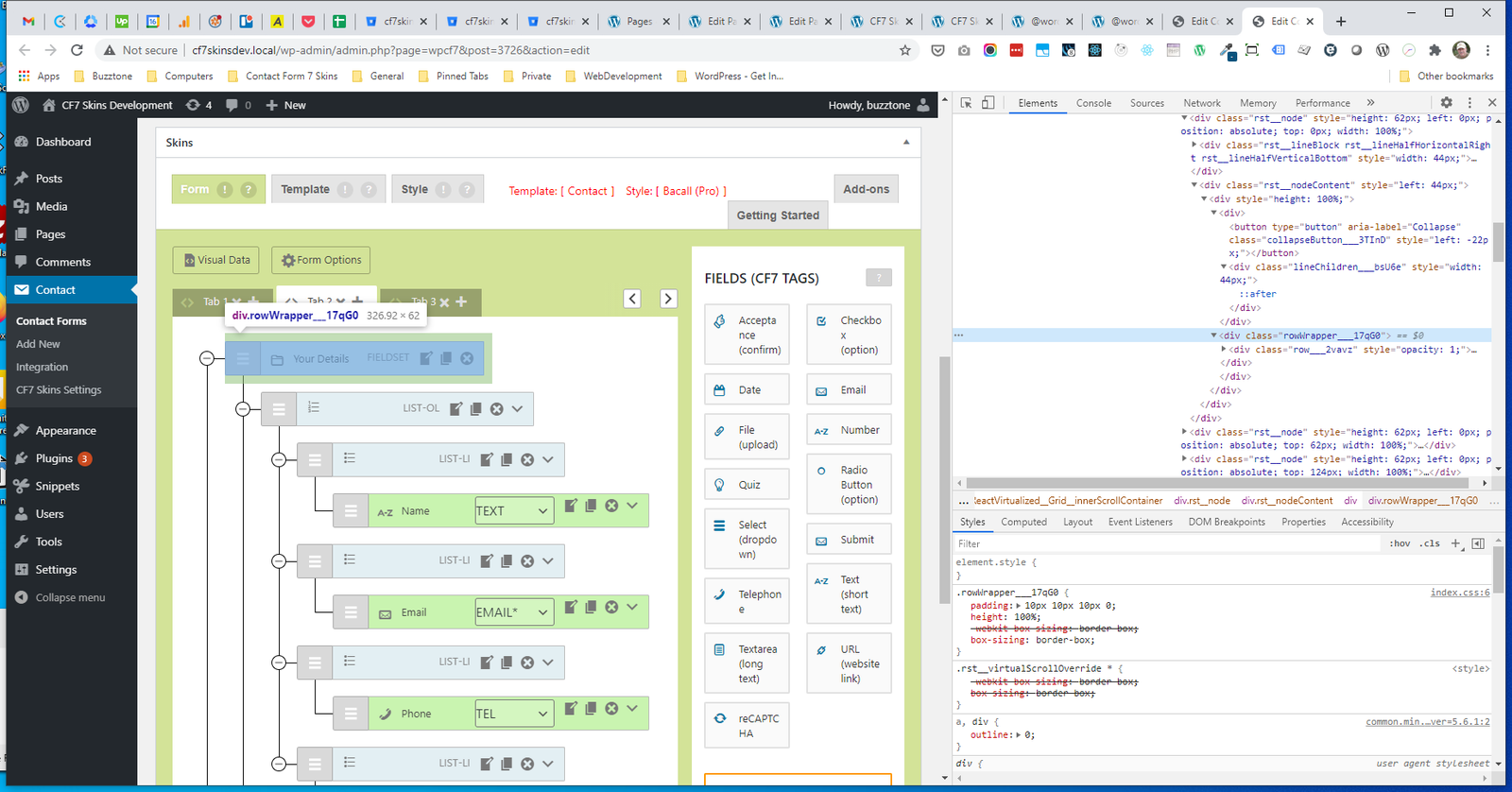
Task: Open the TEXT type dropdown for Name
Action: 514,510
